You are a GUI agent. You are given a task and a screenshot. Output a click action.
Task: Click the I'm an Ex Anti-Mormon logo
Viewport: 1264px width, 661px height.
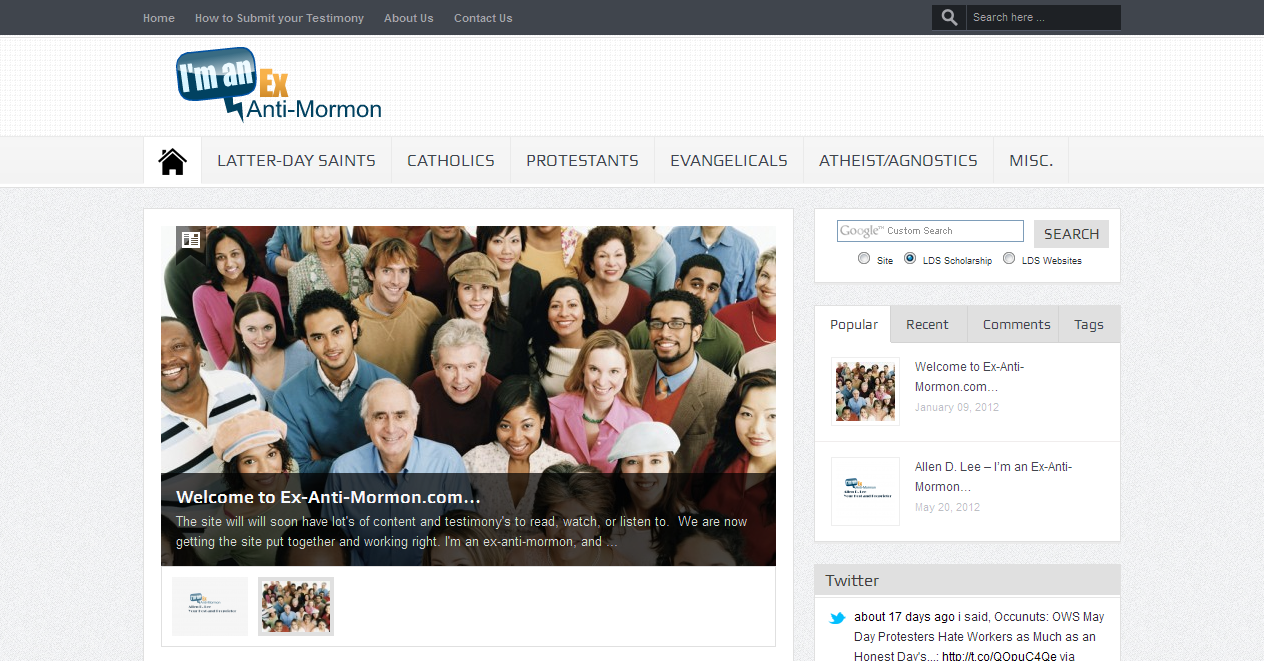click(x=279, y=86)
